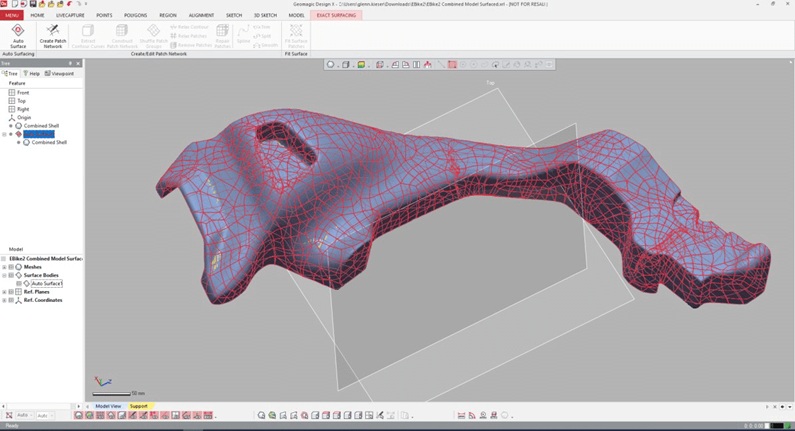Switch to the Viewpoint panel tab

pos(59,74)
